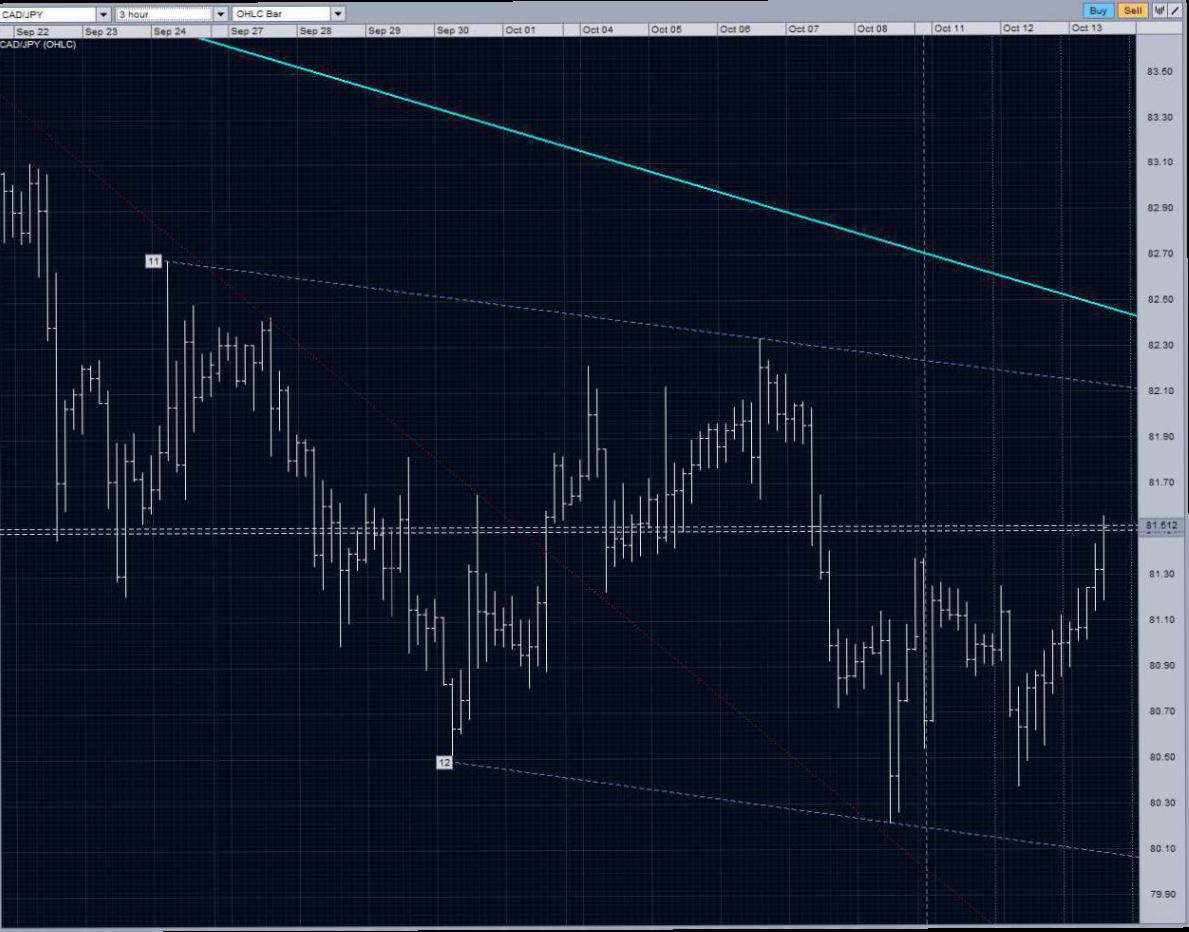Open the indicators icon next to Sell

(x=1158, y=11)
